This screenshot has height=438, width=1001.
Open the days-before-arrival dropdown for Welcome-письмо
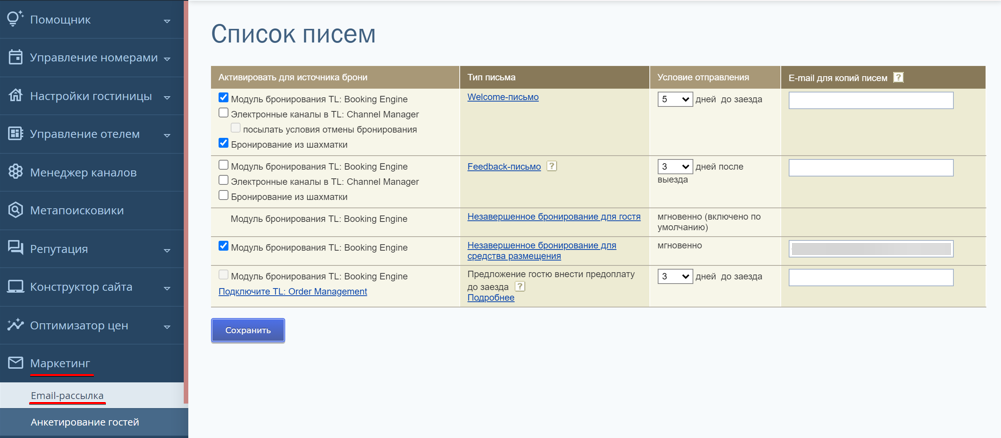pyautogui.click(x=675, y=99)
